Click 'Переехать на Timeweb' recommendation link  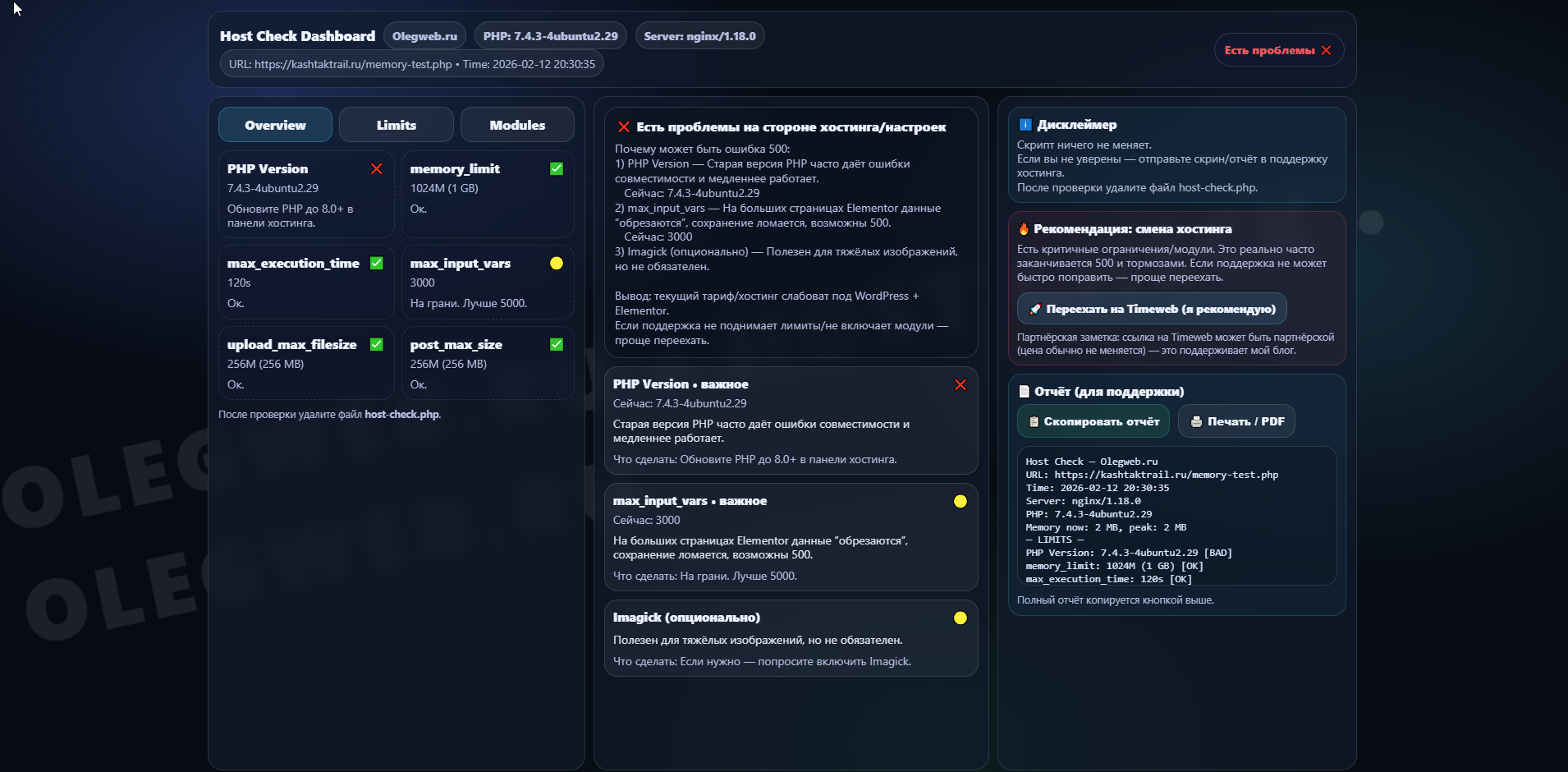click(x=1152, y=309)
